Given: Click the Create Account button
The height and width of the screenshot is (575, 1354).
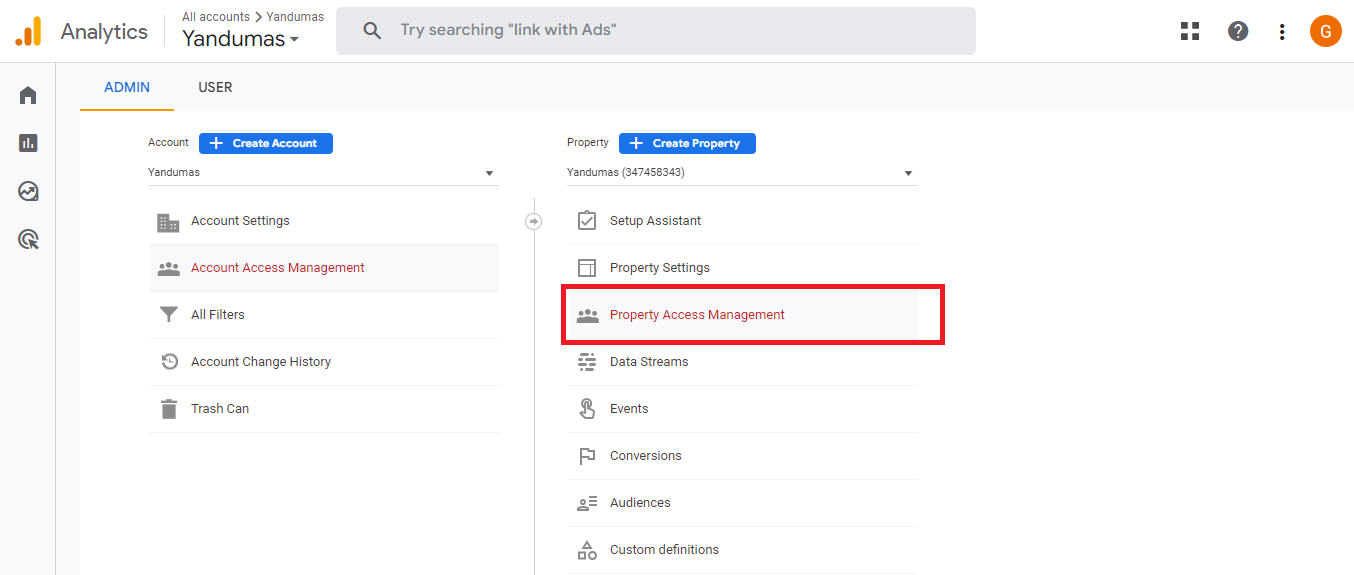Looking at the screenshot, I should coord(266,143).
